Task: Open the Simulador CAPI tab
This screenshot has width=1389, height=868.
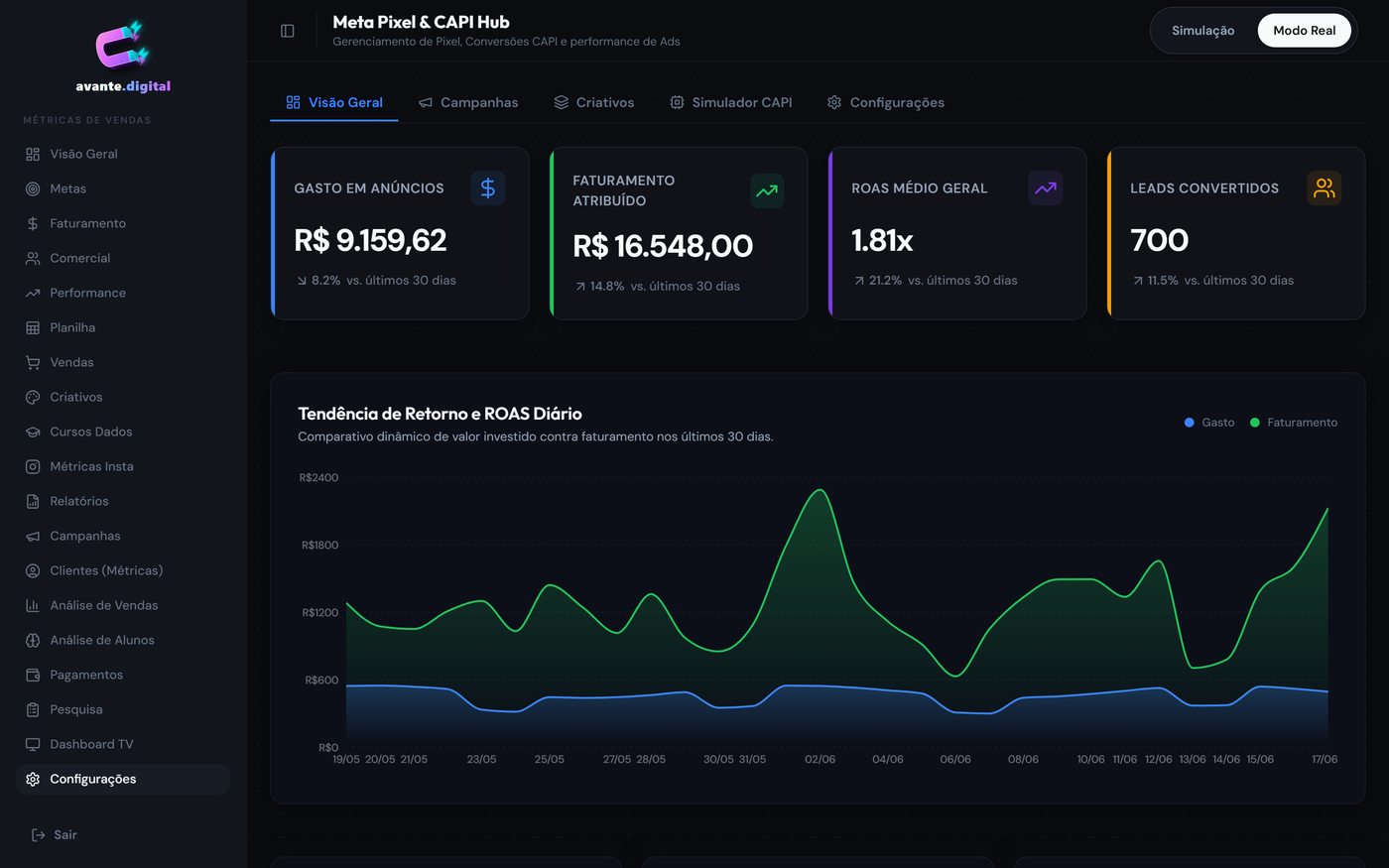Action: point(731,102)
